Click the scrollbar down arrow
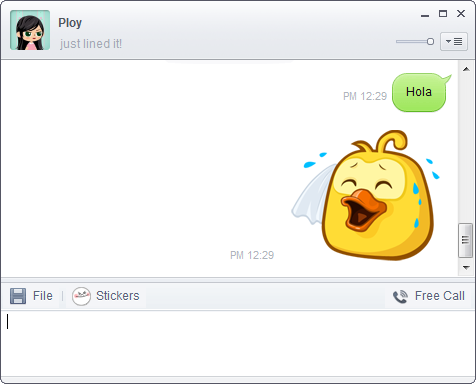The image size is (476, 384). pos(466,267)
